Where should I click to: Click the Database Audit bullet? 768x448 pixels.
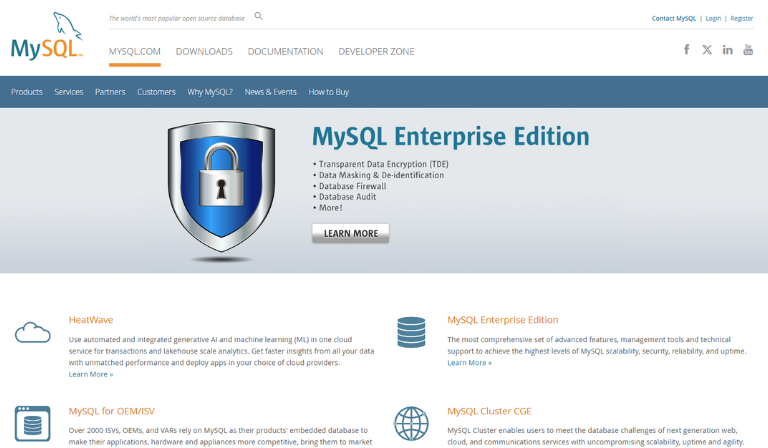347,197
